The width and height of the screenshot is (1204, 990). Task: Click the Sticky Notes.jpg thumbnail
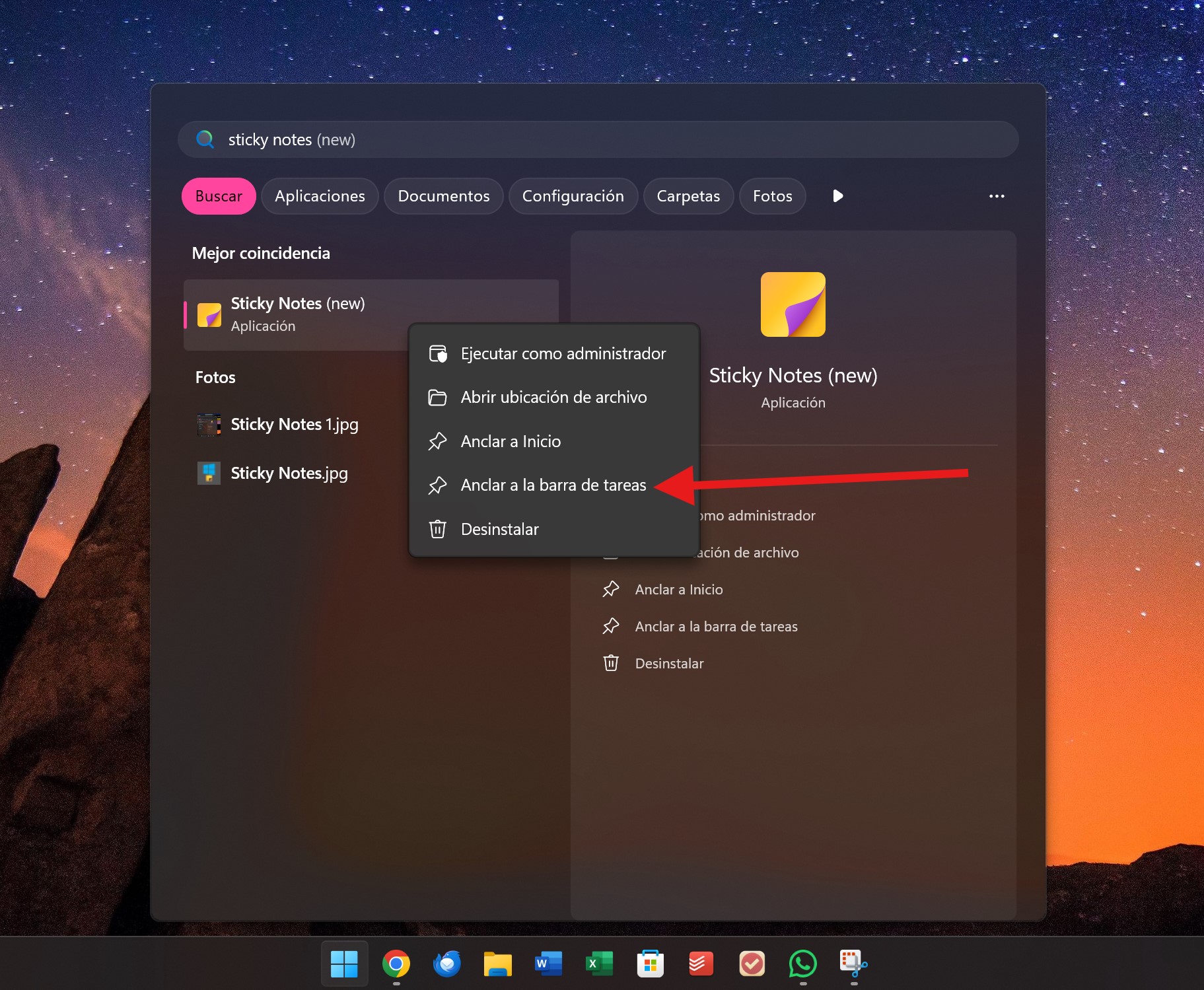[209, 473]
